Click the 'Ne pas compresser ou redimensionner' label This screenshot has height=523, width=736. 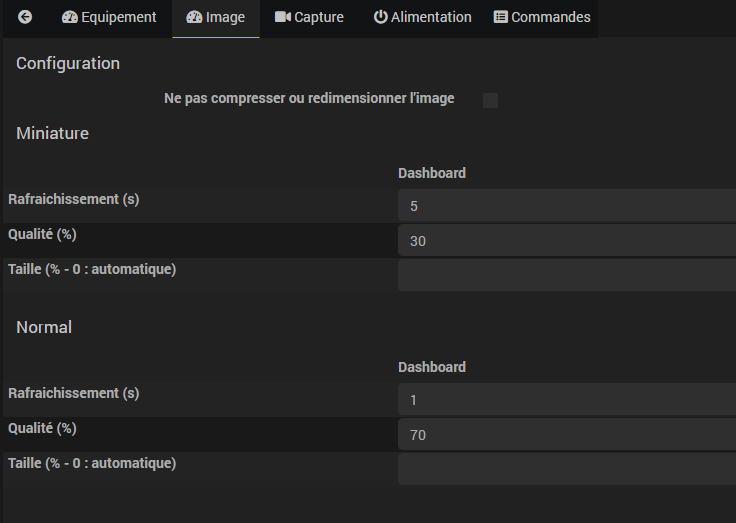coord(309,99)
